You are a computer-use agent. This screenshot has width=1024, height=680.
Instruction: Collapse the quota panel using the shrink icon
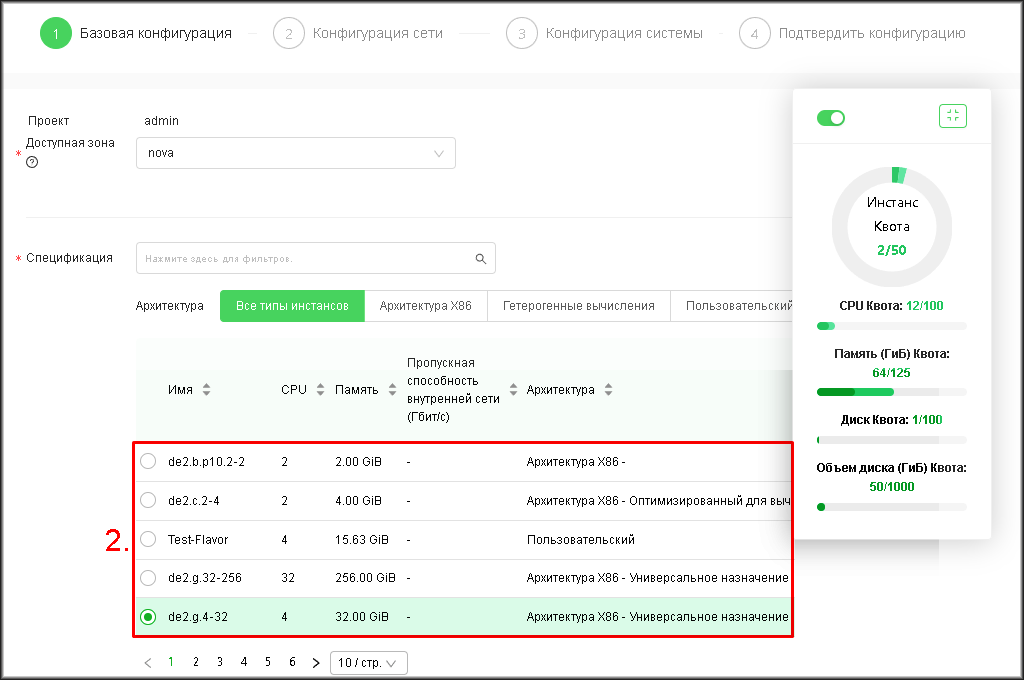(952, 116)
